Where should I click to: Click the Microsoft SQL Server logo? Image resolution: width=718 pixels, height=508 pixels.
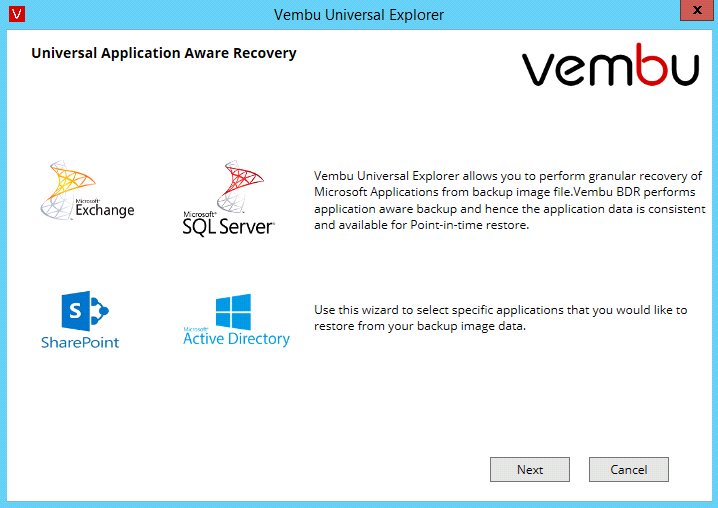[228, 198]
